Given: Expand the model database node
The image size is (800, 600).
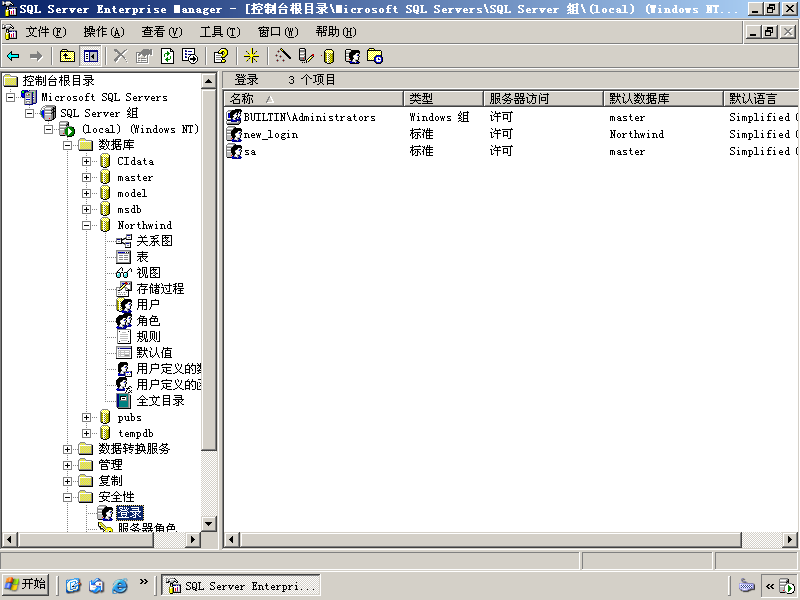Looking at the screenshot, I should 87,193.
